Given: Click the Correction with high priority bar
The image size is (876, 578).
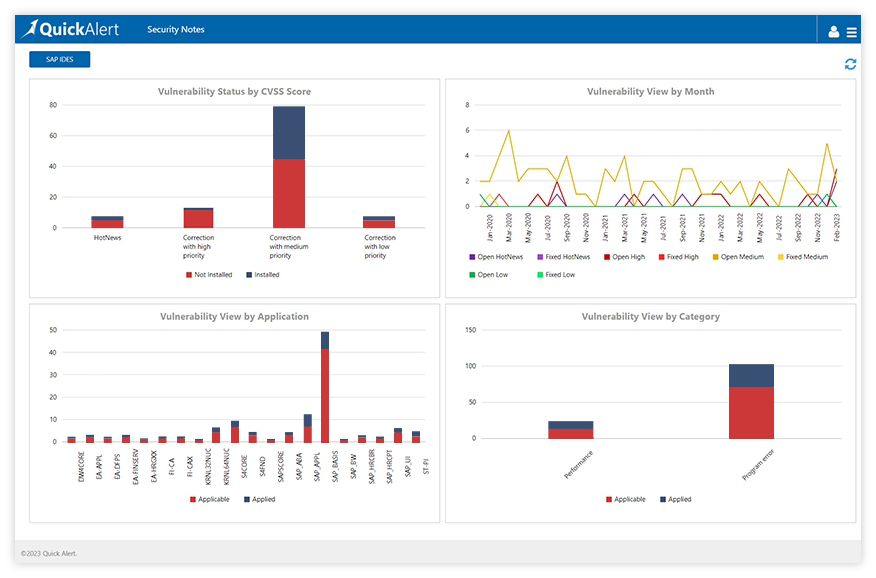Looking at the screenshot, I should coord(198,218).
